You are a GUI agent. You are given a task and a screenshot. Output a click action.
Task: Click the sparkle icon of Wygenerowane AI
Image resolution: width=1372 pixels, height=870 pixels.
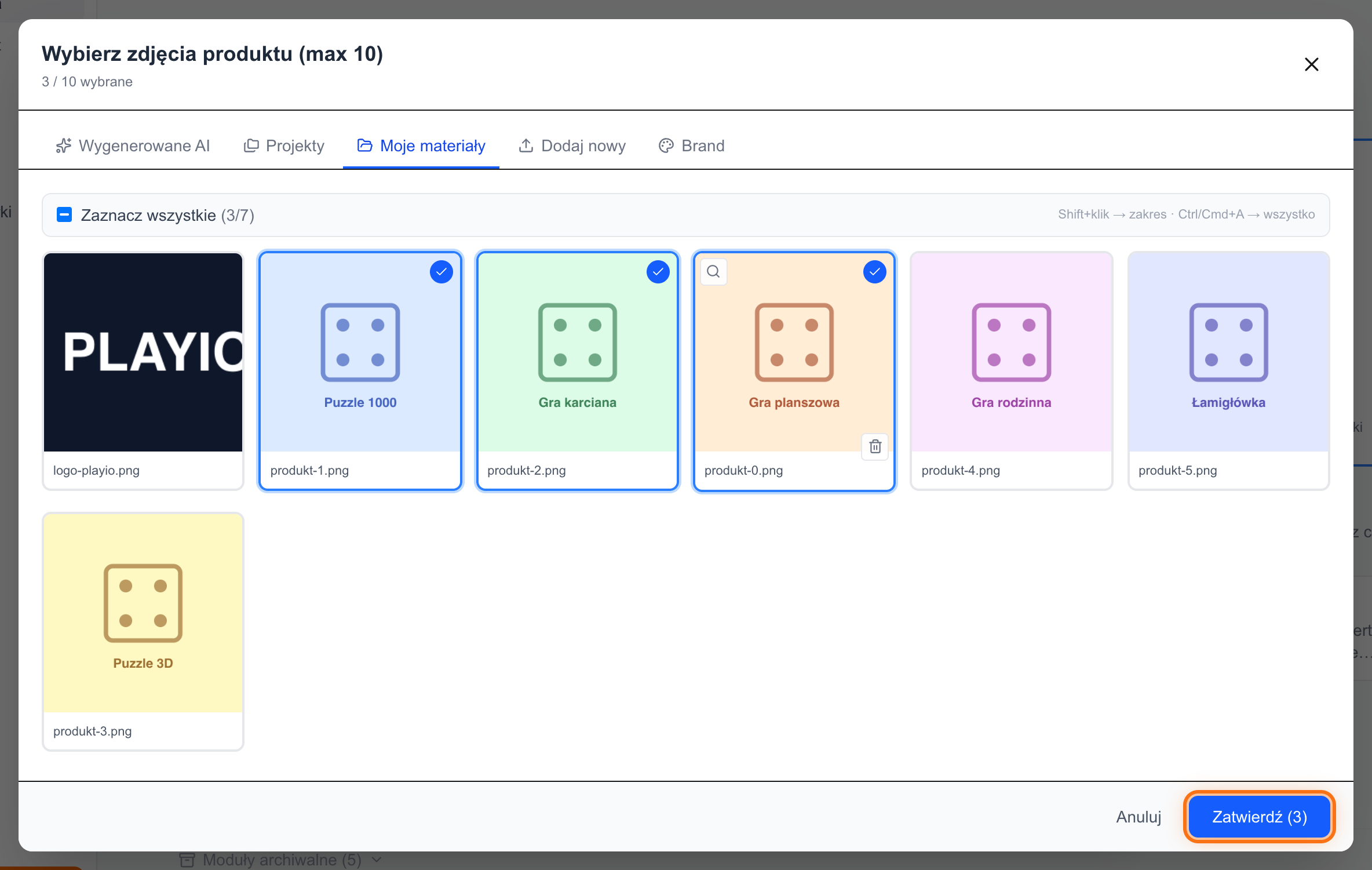click(x=64, y=145)
